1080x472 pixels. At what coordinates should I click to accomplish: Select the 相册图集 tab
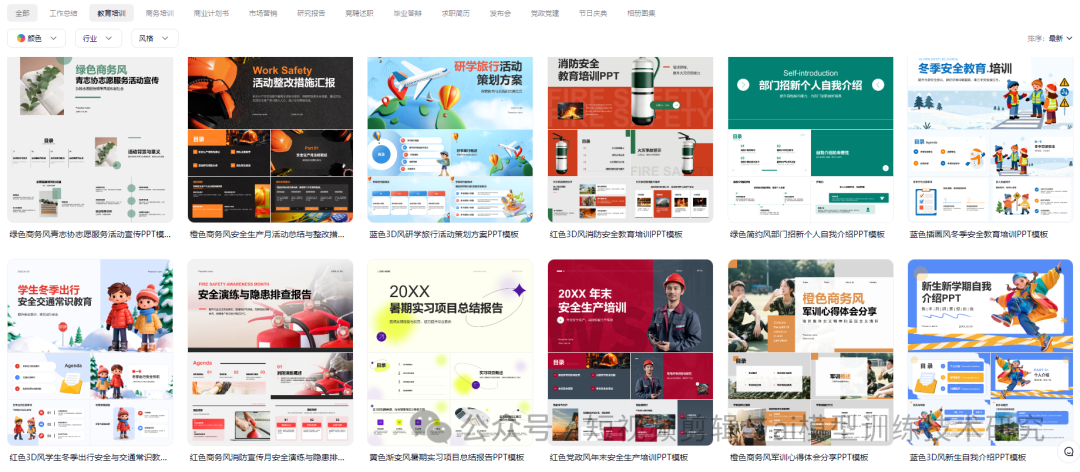point(641,13)
